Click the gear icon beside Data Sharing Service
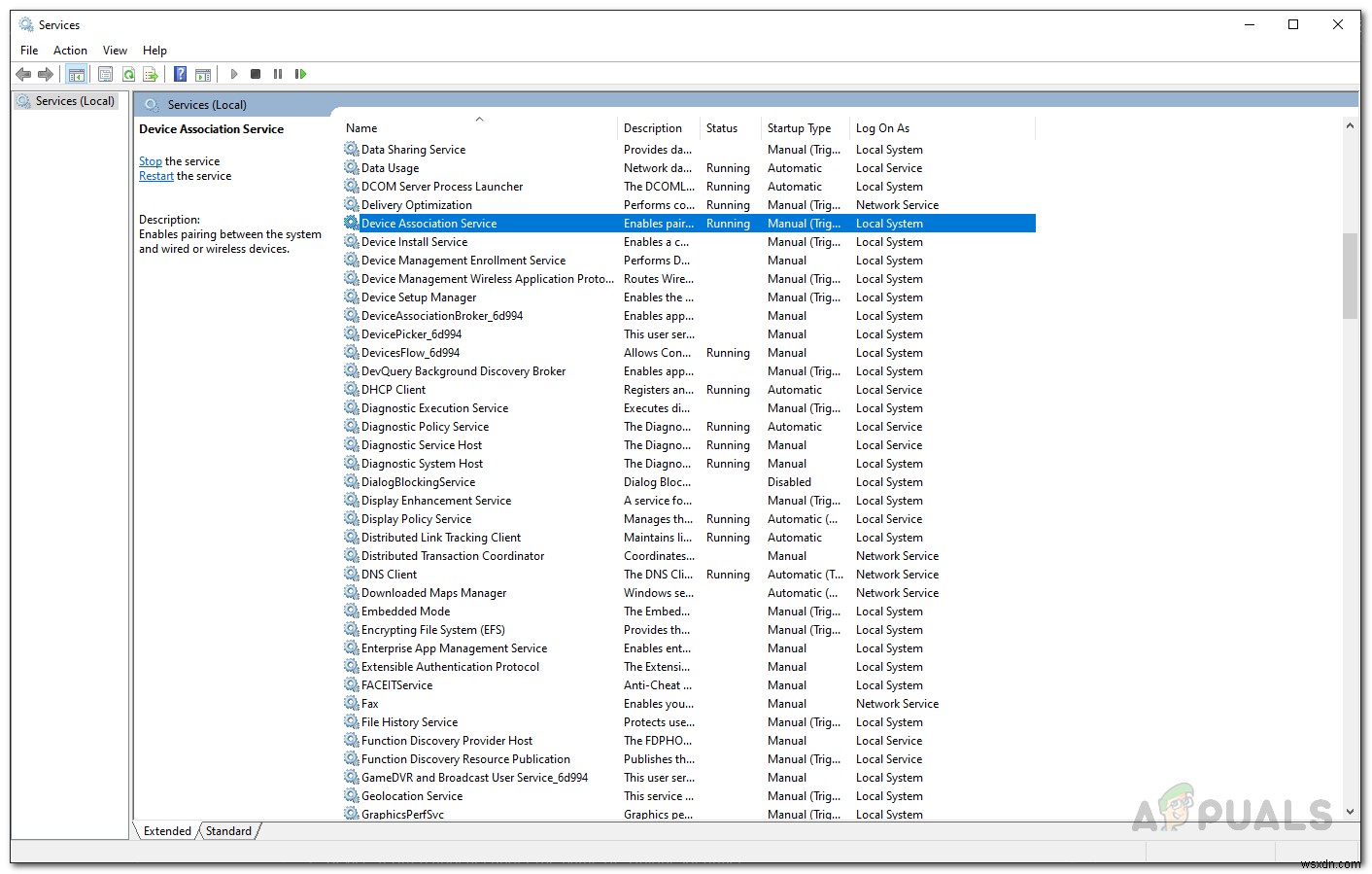 point(351,149)
